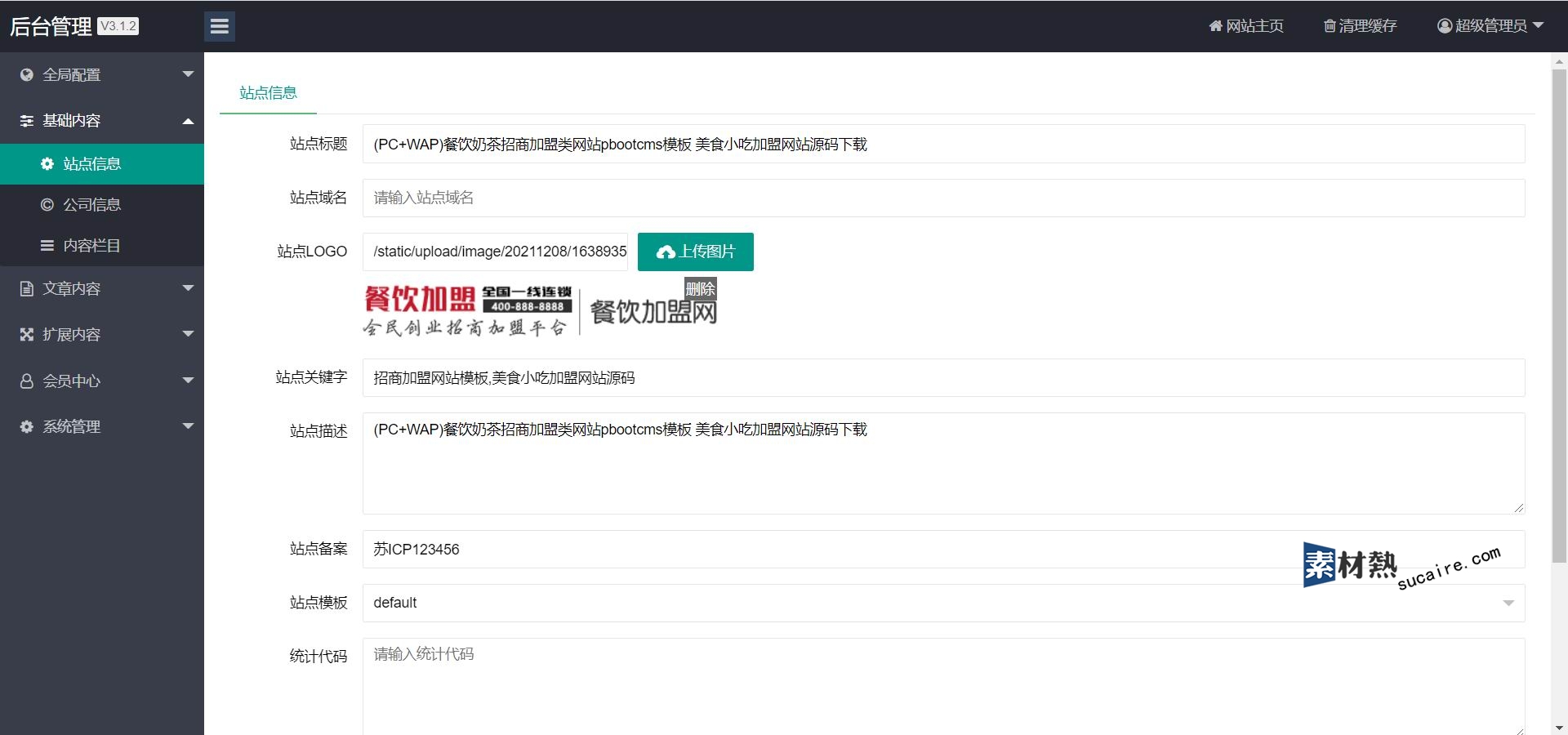Expand the 系统管理 menu arrow
This screenshot has width=1568, height=735.
(x=188, y=426)
